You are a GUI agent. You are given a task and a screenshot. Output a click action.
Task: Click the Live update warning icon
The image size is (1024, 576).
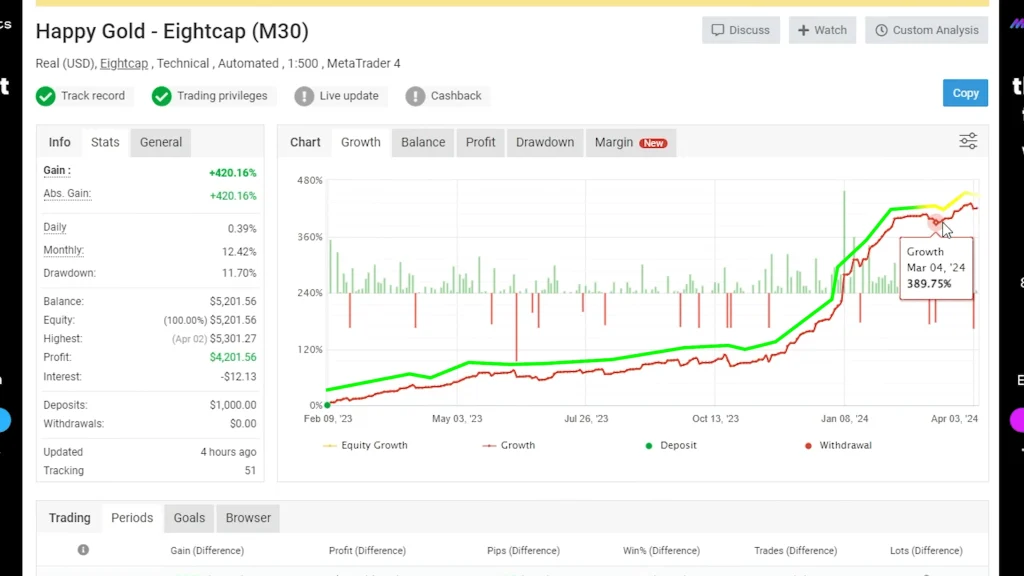304,96
